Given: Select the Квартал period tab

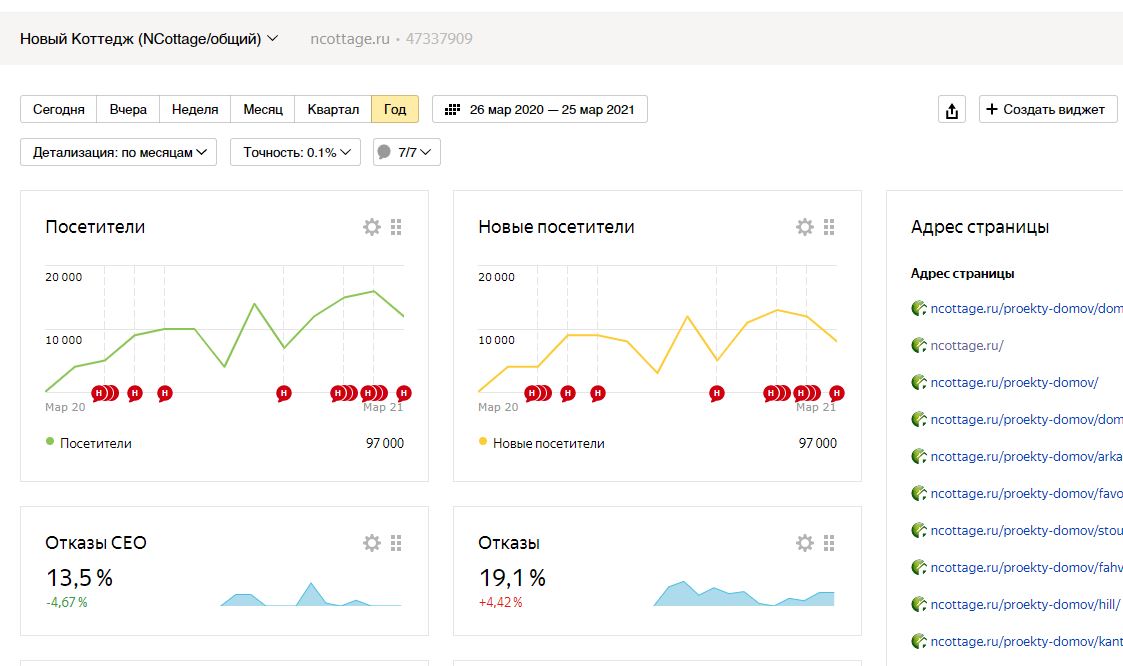Looking at the screenshot, I should click(x=333, y=110).
